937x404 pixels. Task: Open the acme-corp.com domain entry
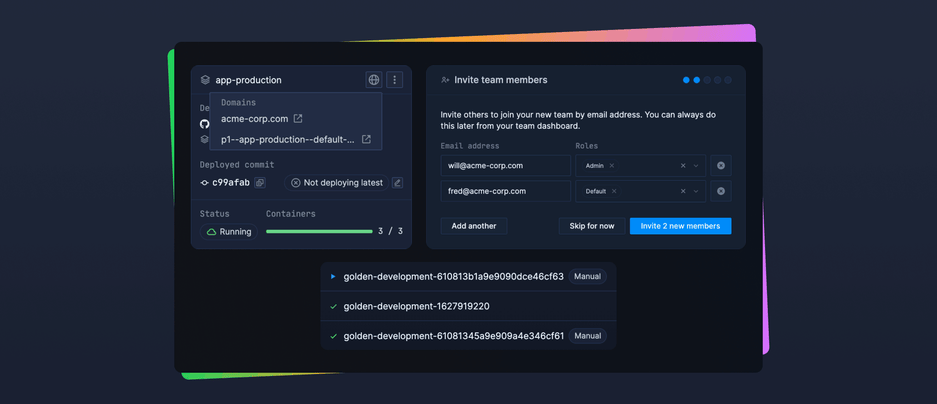(x=262, y=118)
